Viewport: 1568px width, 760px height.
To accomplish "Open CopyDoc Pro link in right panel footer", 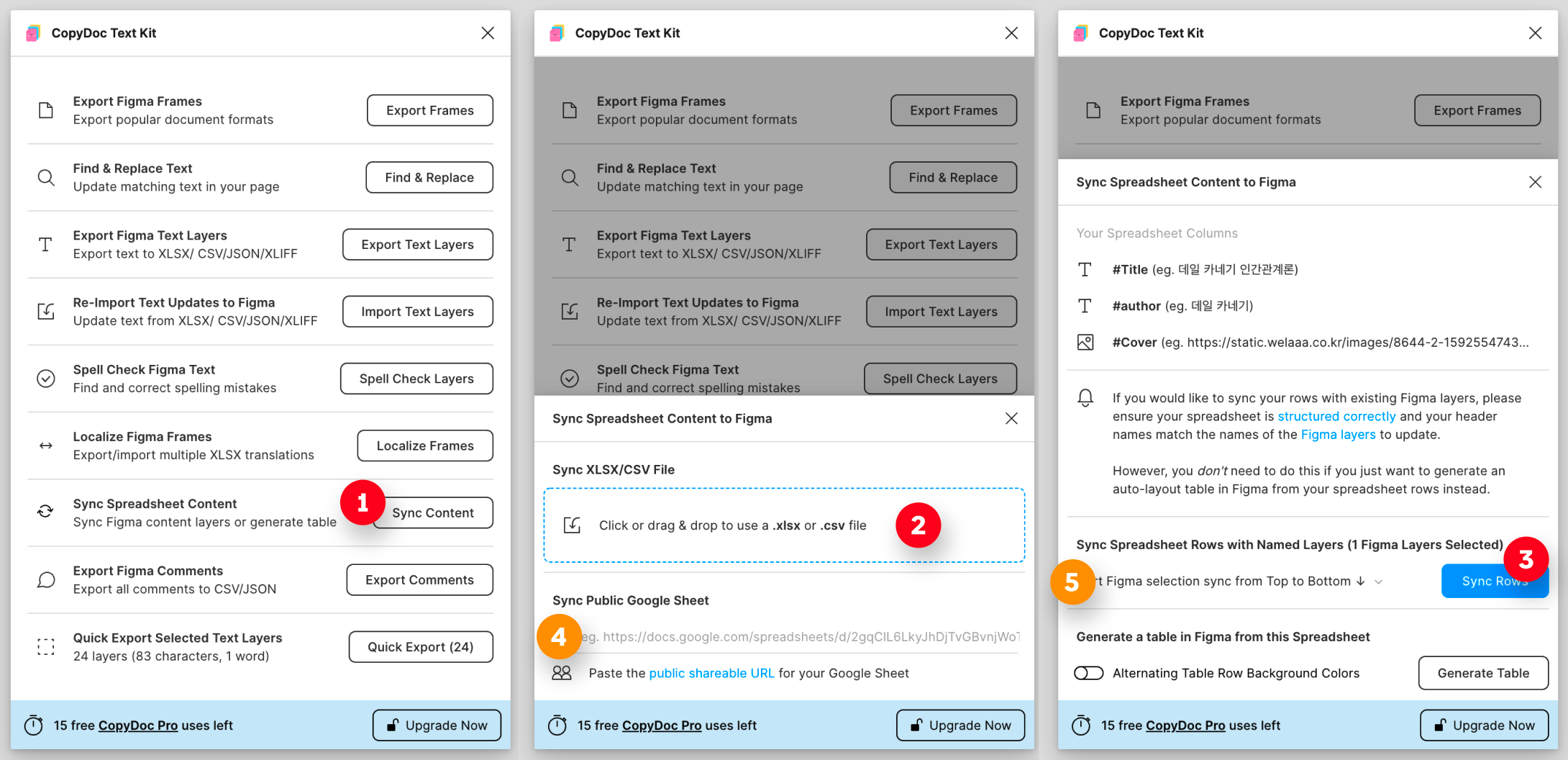I will point(1185,725).
